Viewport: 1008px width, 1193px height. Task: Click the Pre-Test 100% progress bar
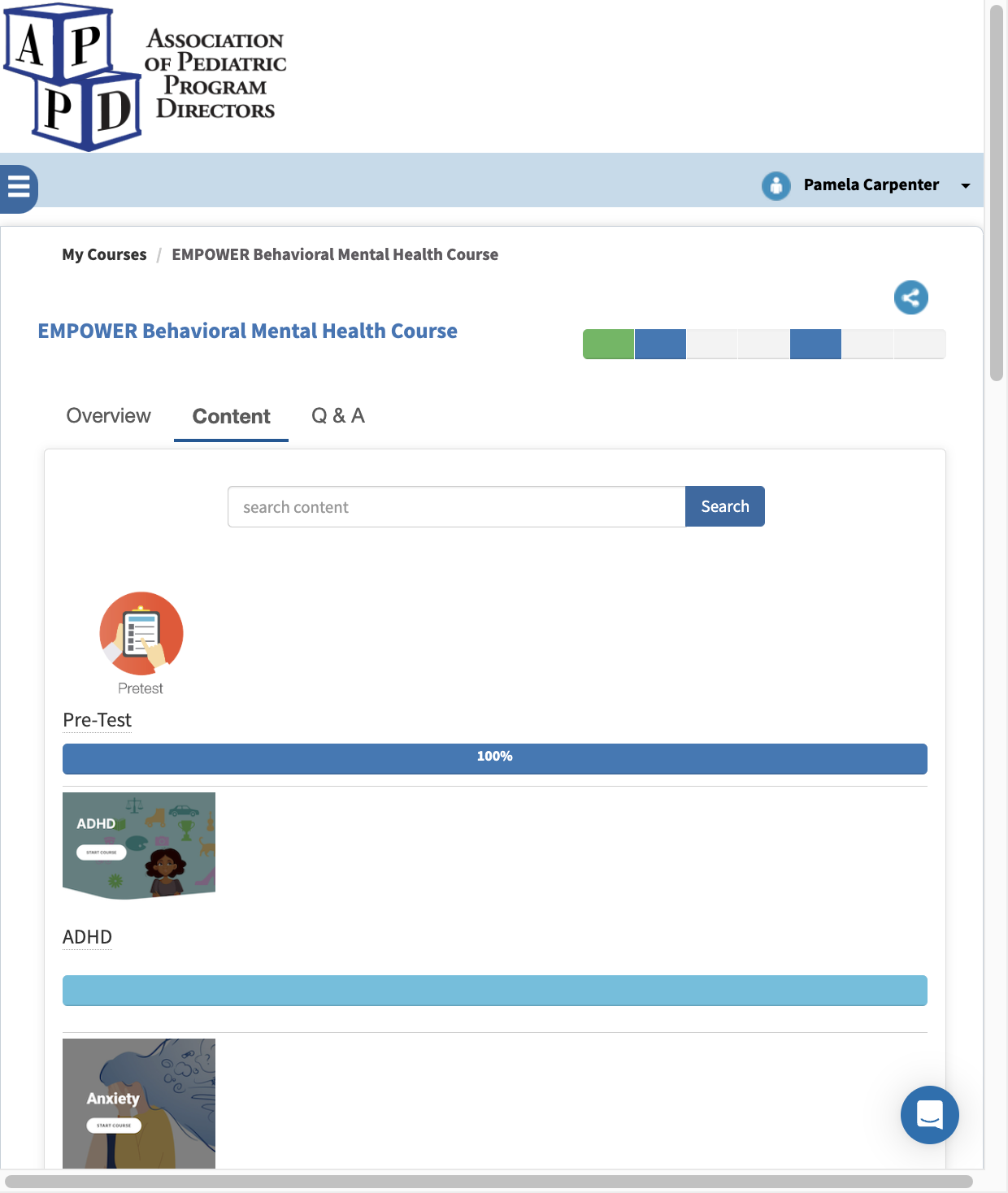point(495,758)
